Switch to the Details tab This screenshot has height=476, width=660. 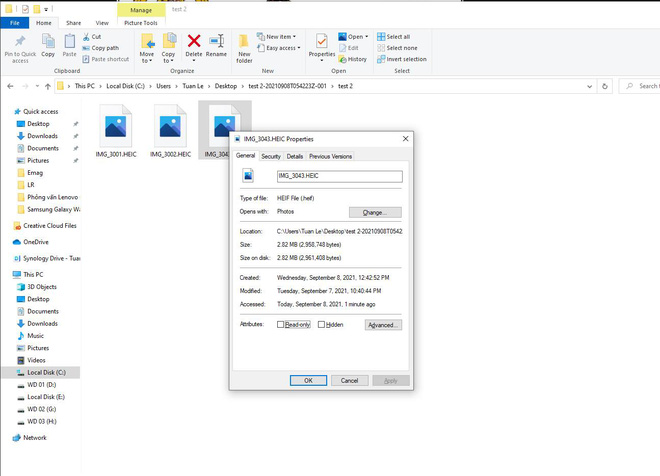(295, 156)
